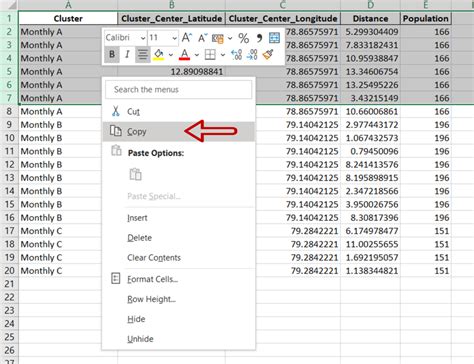Click cell with distance 11.00255655
Image resolution: width=474 pixels, height=364 pixels.
click(x=370, y=244)
